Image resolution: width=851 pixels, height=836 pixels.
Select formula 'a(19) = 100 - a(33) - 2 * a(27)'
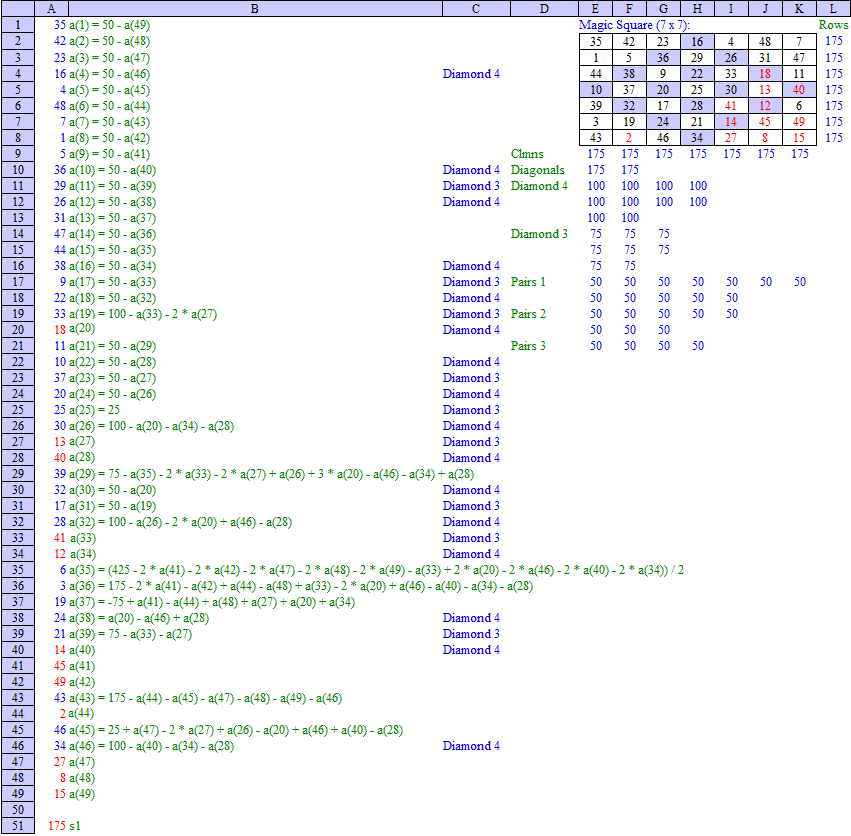143,314
